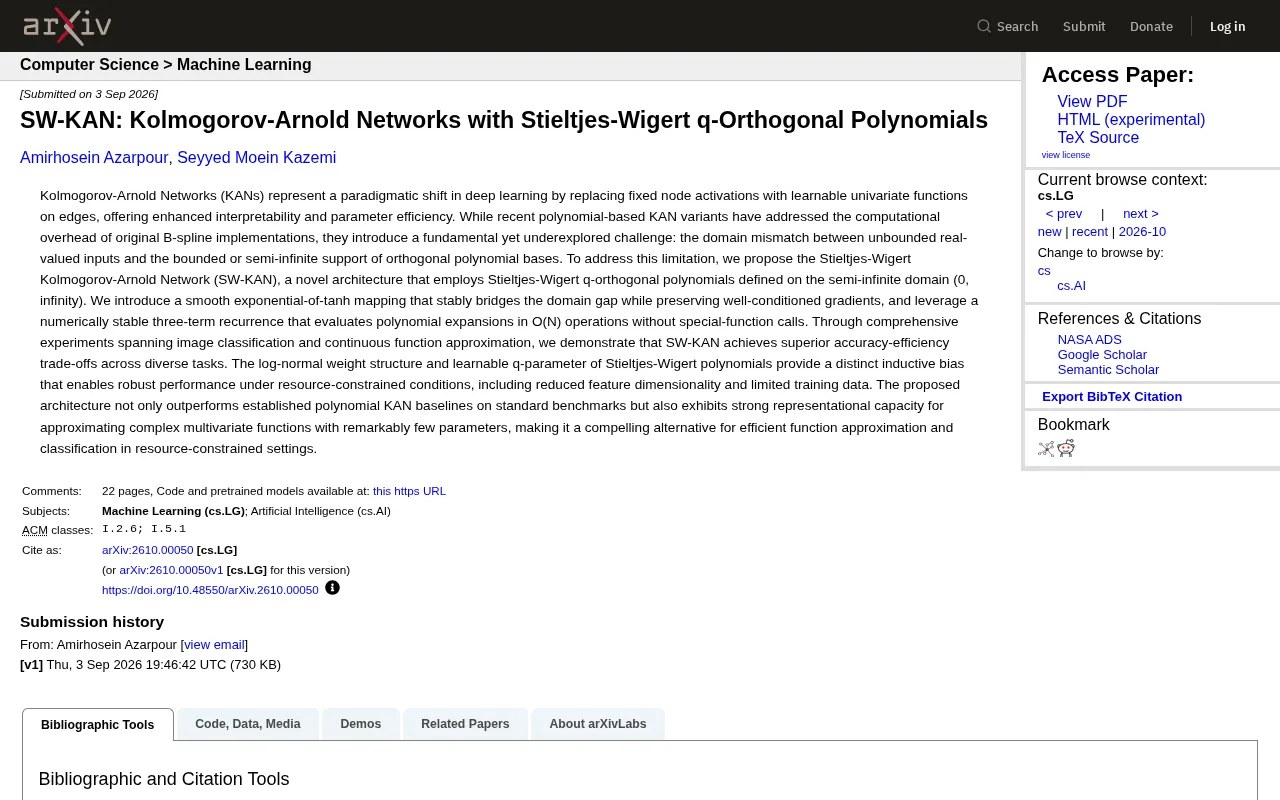Go to the next paper via 'next >'
This screenshot has width=1280, height=800.
1141,214
